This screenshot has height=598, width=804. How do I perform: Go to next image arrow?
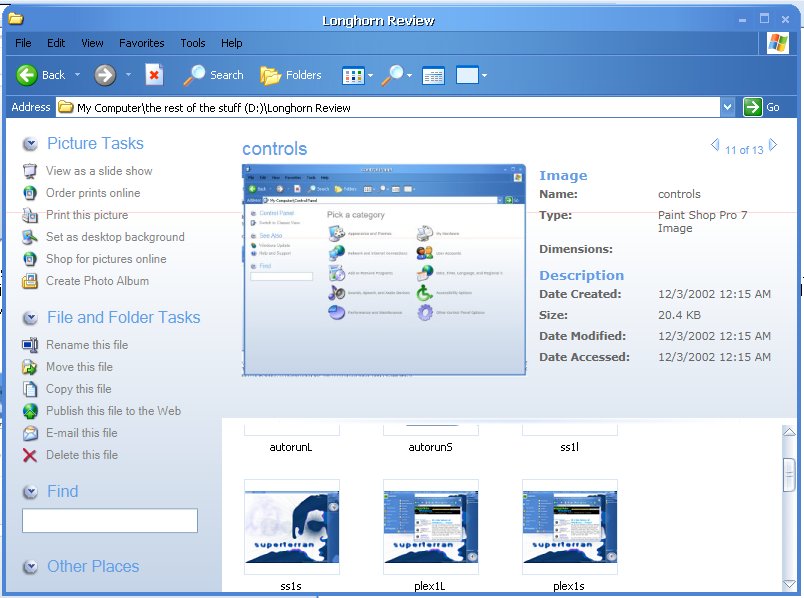point(773,145)
